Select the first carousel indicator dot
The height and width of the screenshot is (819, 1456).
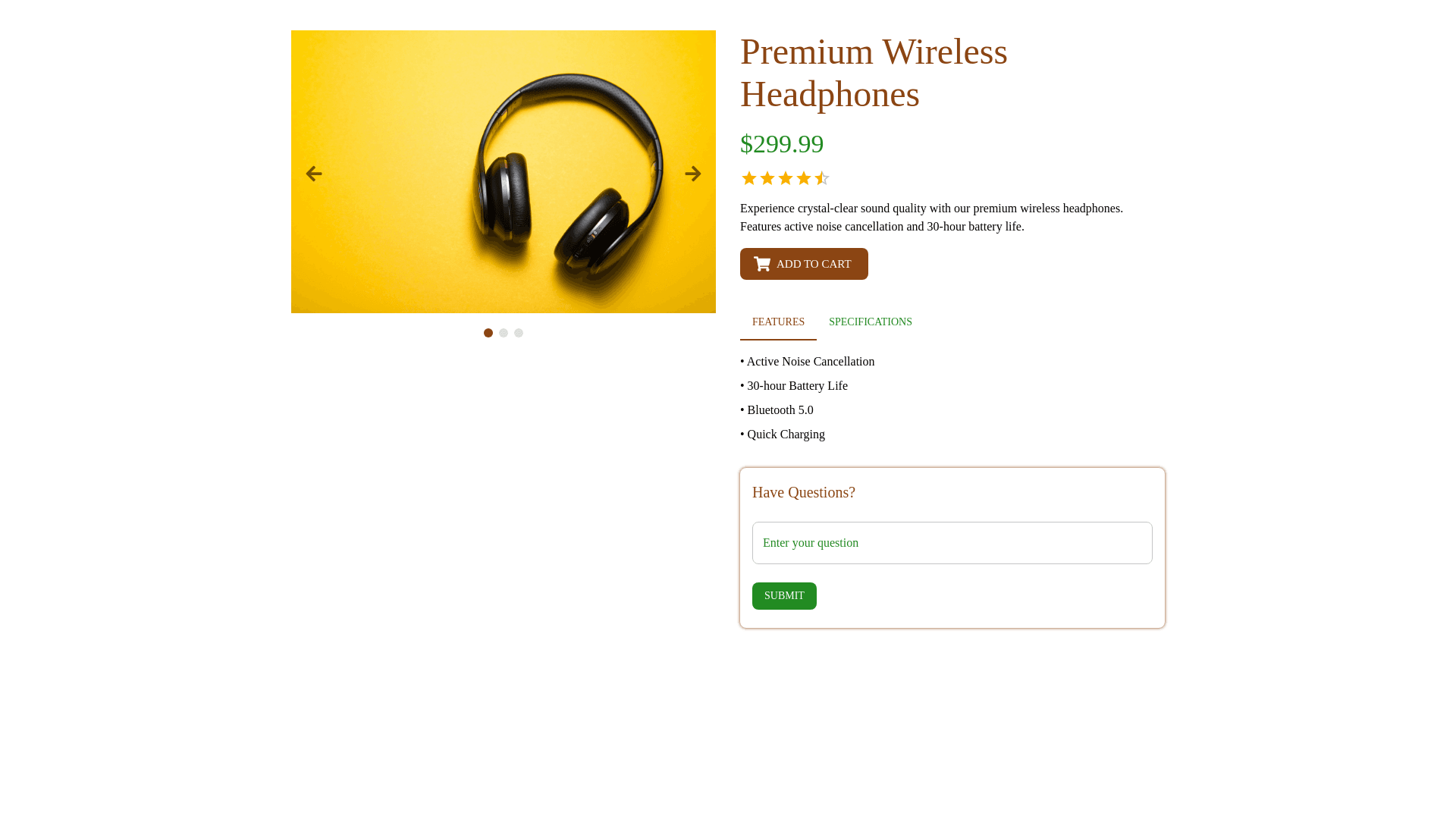coord(488,333)
